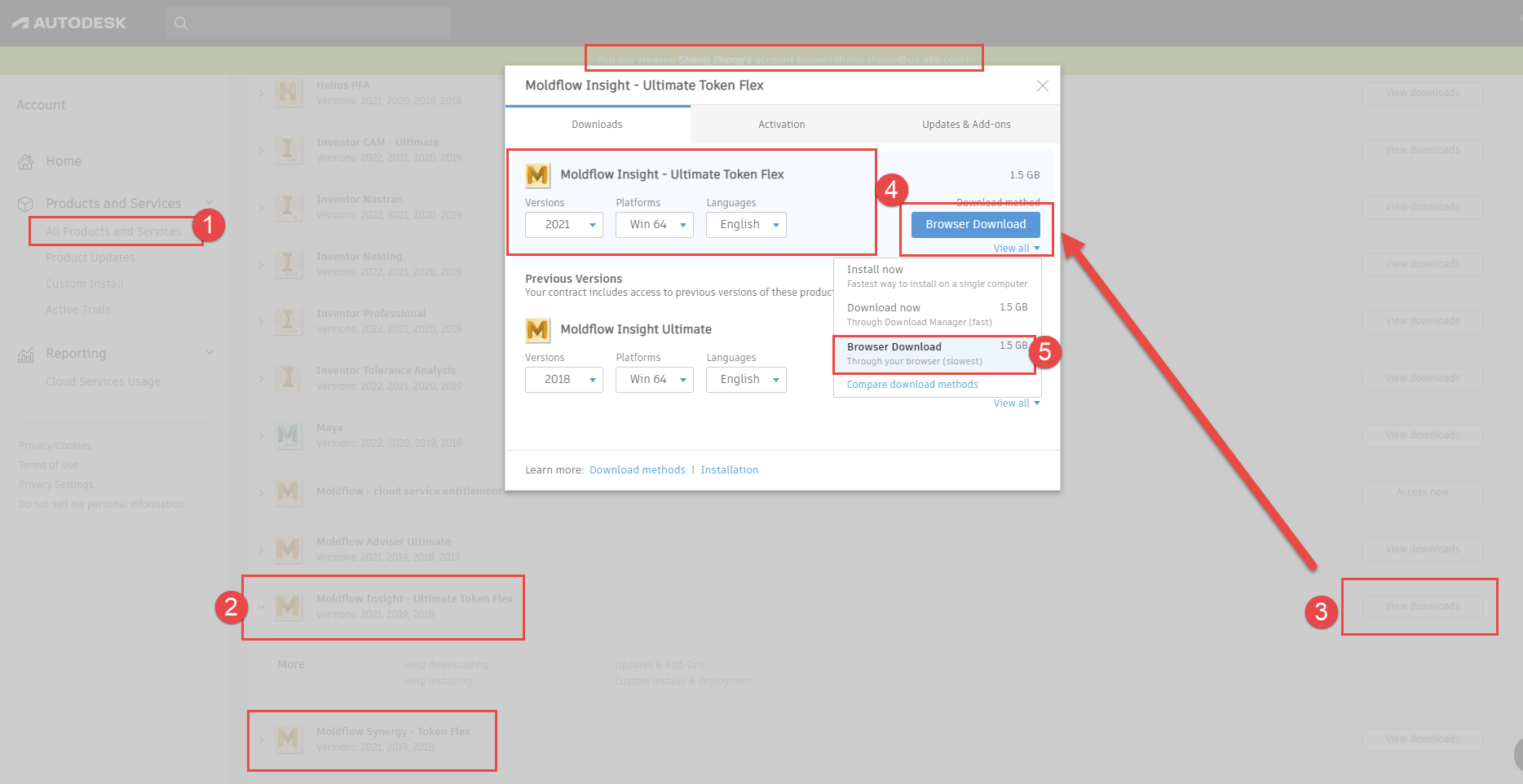This screenshot has width=1523, height=784.
Task: Click the Maya product icon
Action: [x=288, y=434]
